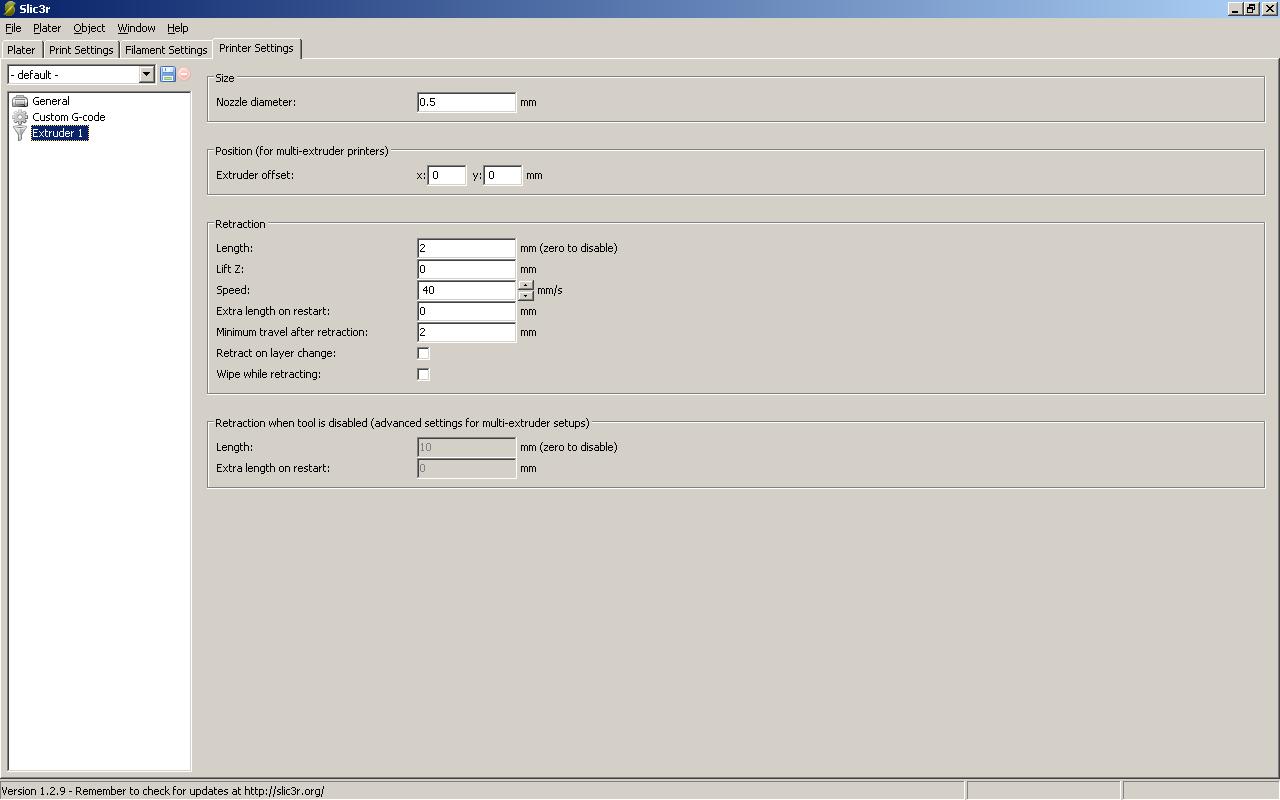Click the 'Retract on layer change:' label

(x=276, y=353)
